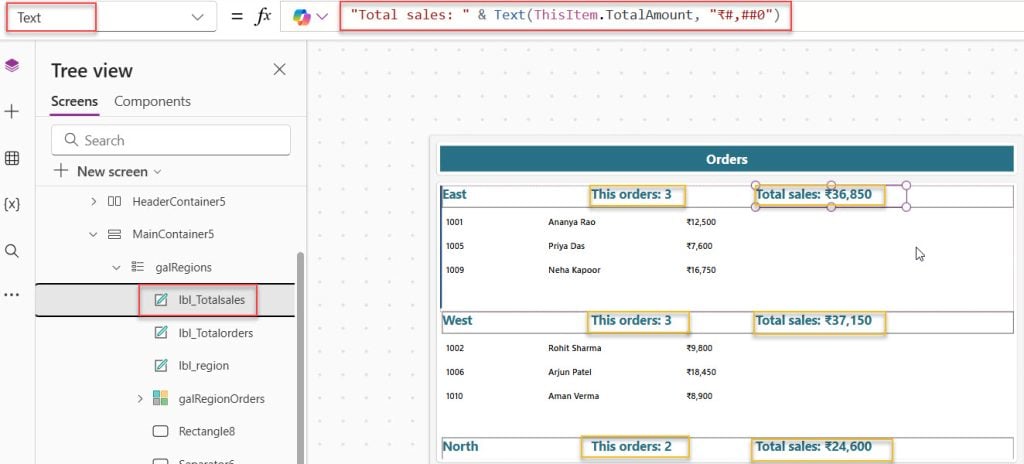The height and width of the screenshot is (464, 1024).
Task: Select the West region label
Action: [x=457, y=320]
